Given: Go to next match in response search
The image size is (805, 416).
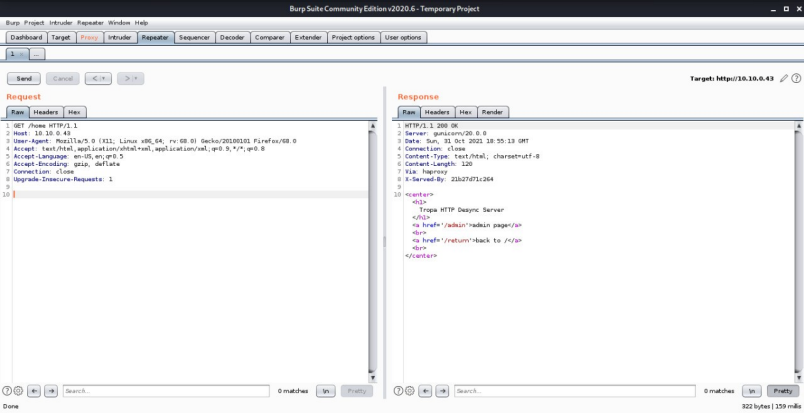Looking at the screenshot, I should pyautogui.click(x=443, y=391).
